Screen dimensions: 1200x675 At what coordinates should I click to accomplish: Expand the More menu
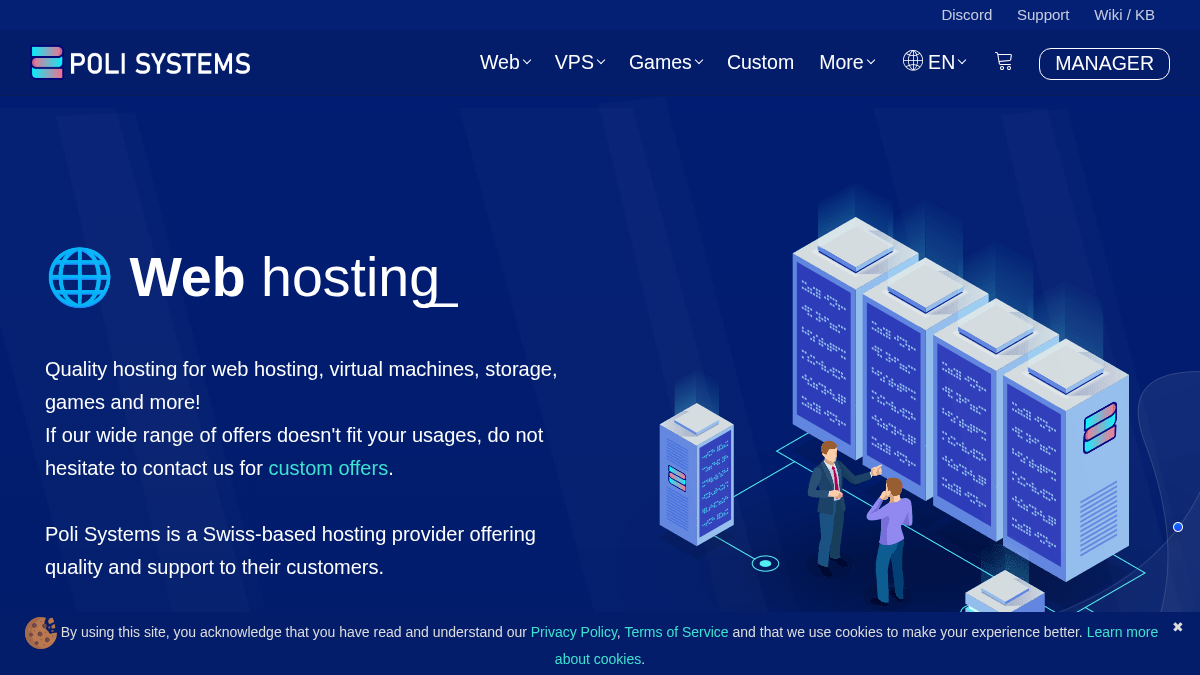pos(847,62)
